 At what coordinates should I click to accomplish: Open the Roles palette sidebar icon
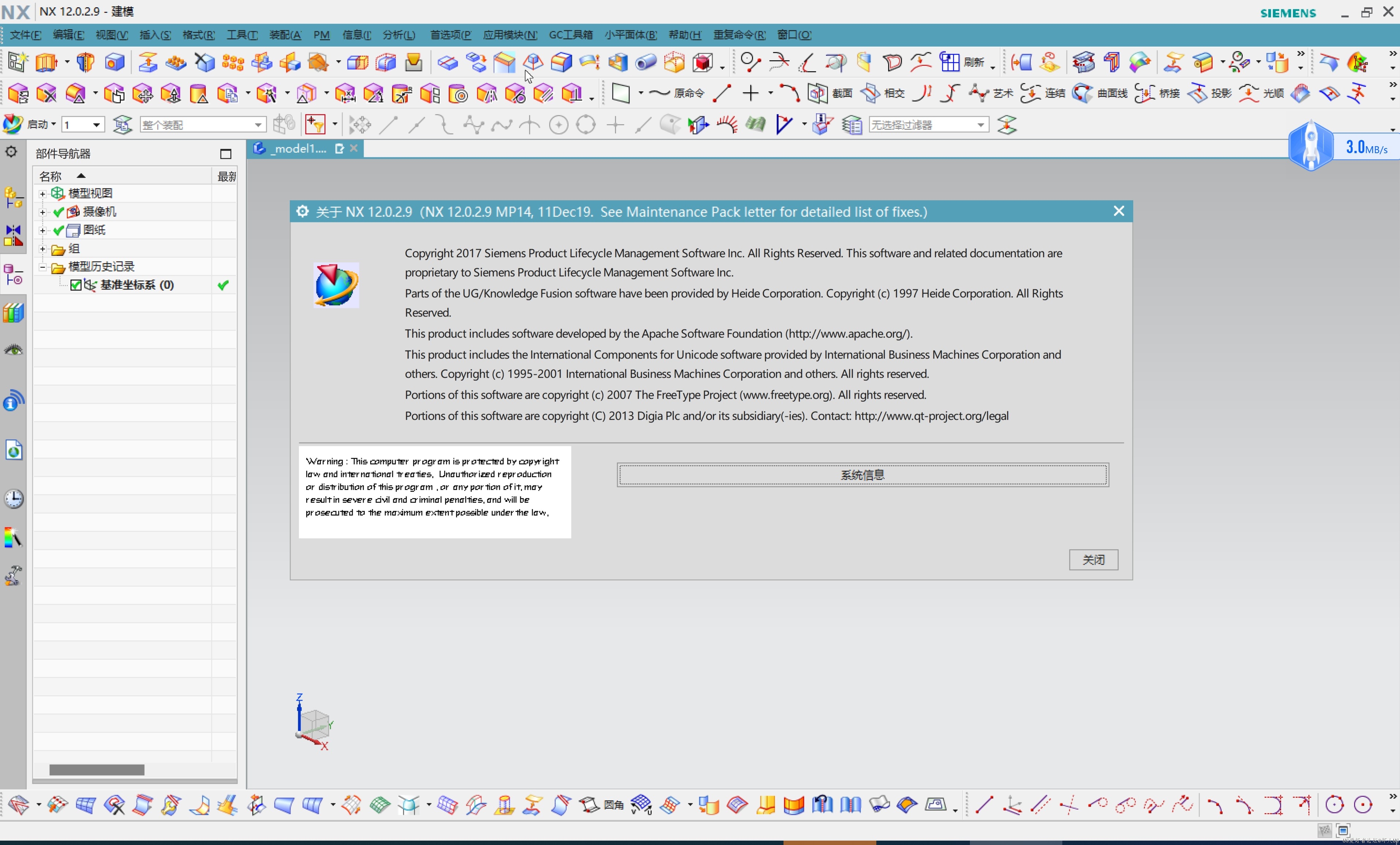(13, 537)
